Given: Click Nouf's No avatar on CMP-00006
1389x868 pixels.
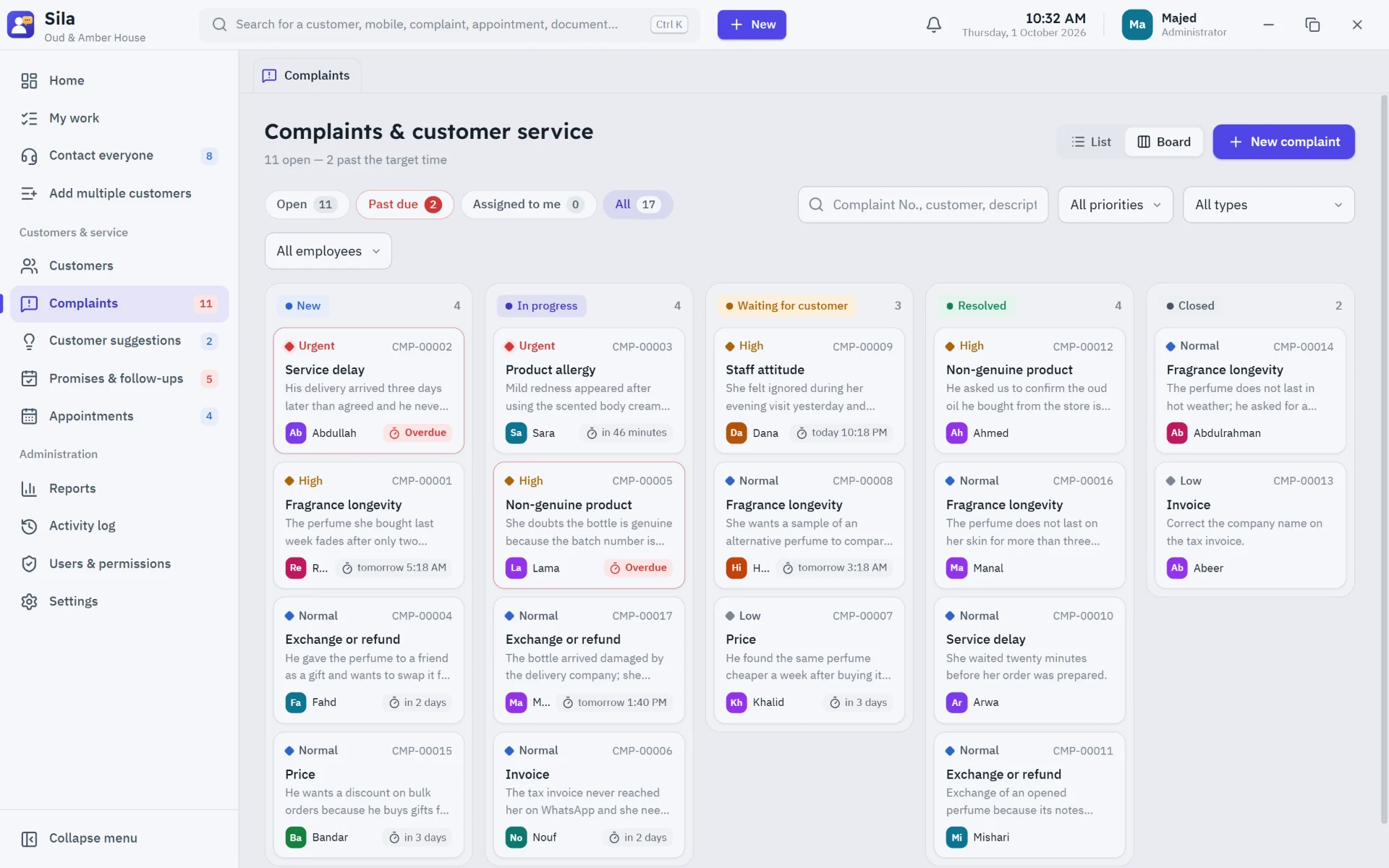Looking at the screenshot, I should (x=516, y=837).
